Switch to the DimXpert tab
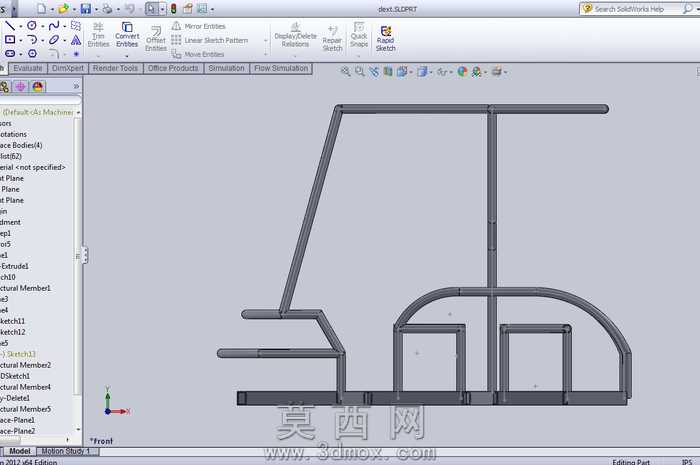This screenshot has width=700, height=465. (67, 68)
